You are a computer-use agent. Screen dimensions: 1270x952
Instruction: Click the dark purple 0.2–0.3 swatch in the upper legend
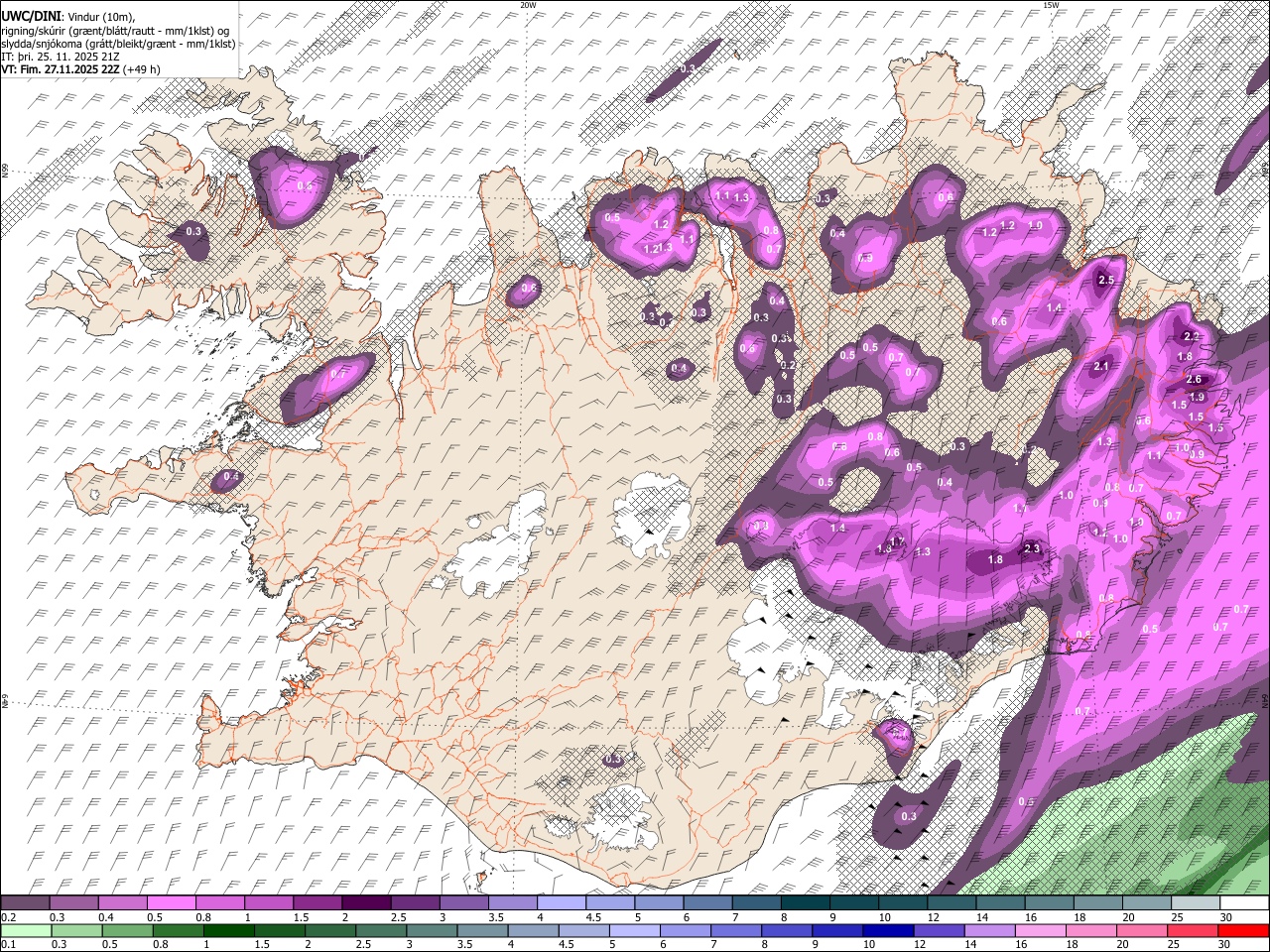click(25, 903)
